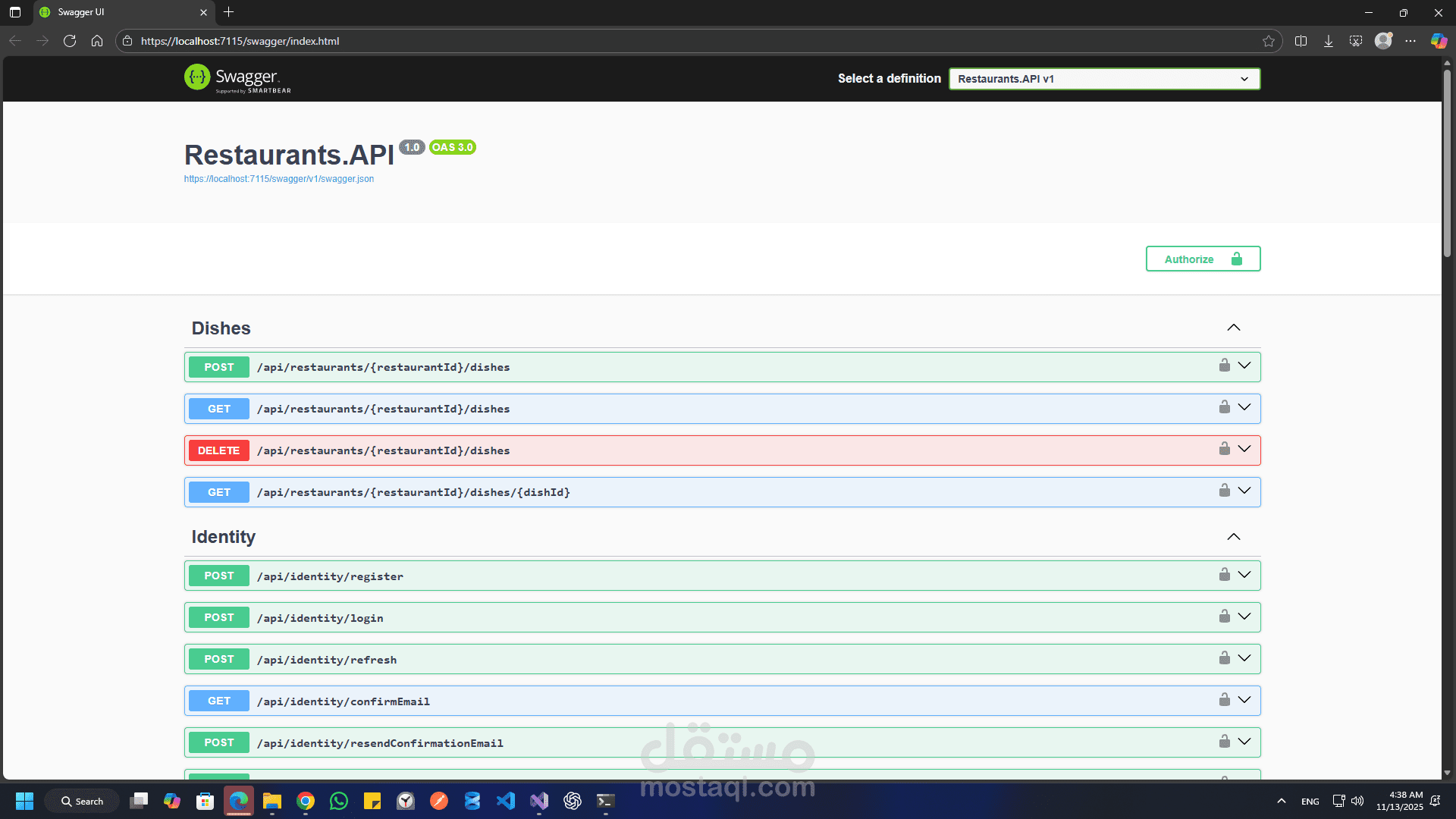Open tab actions menu icon
The image size is (1456, 819).
click(15, 12)
